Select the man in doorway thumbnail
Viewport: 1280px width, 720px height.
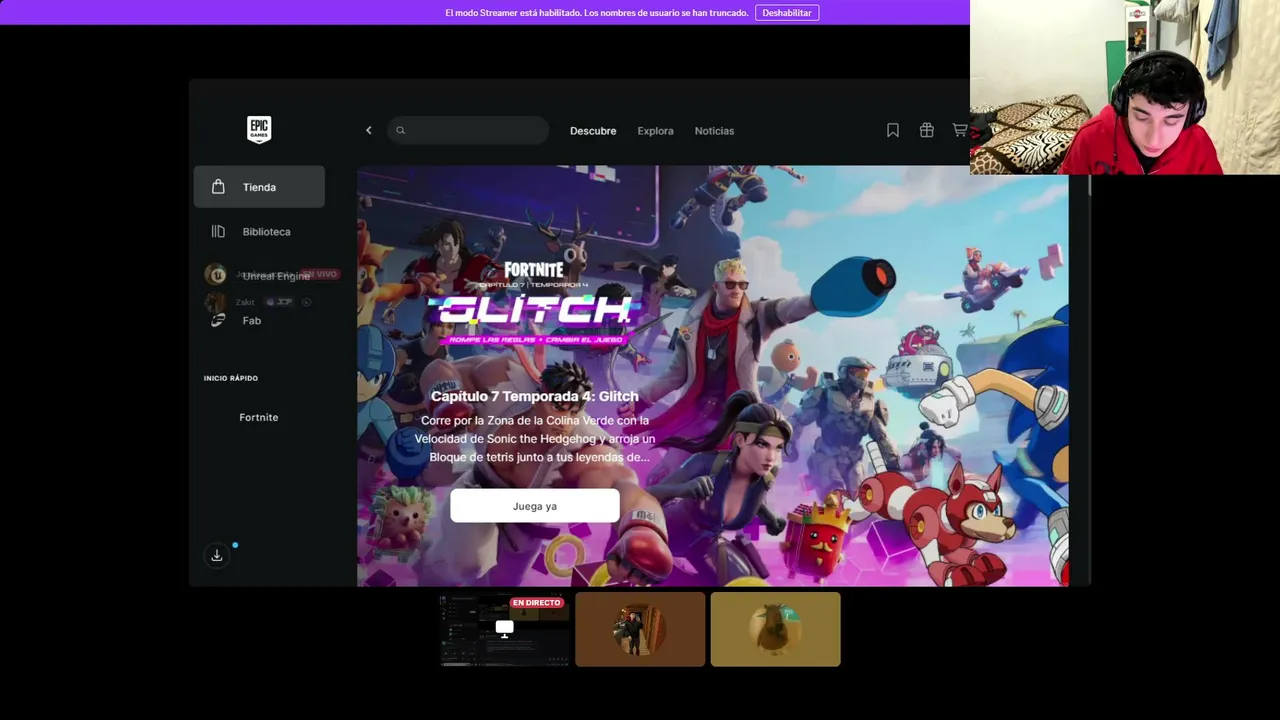coord(640,629)
